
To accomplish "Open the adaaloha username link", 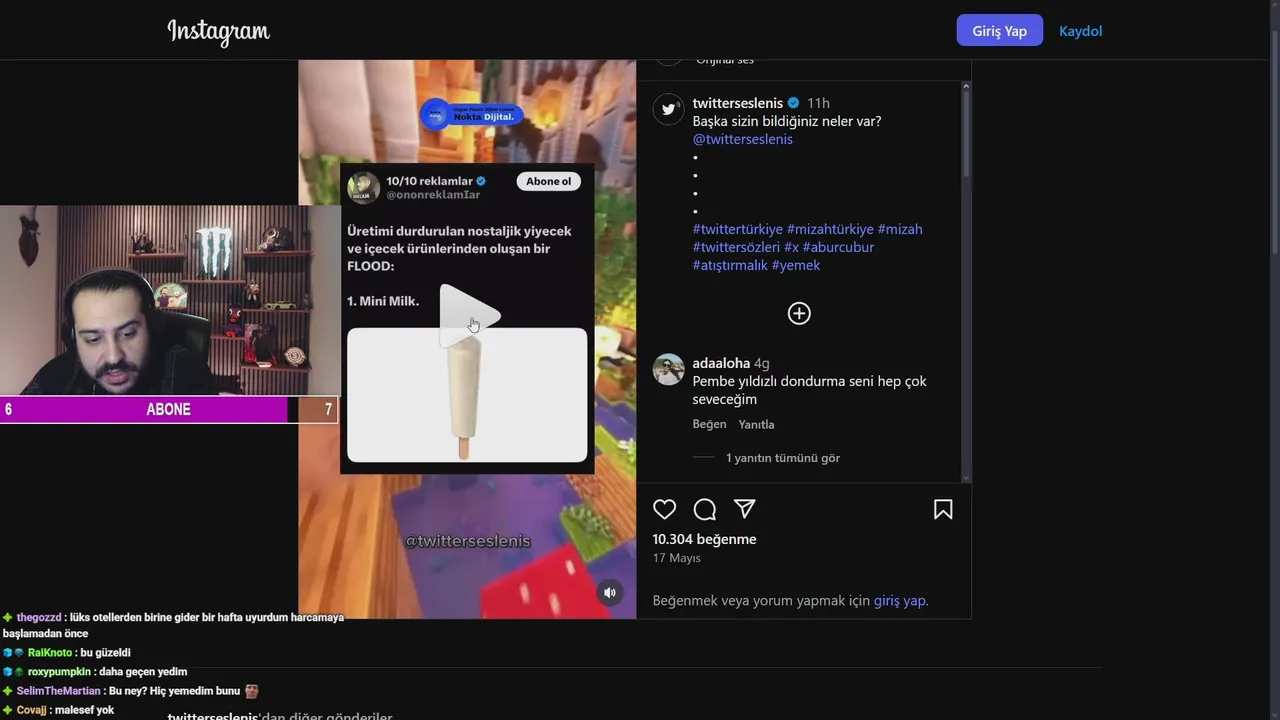I will pos(721,363).
